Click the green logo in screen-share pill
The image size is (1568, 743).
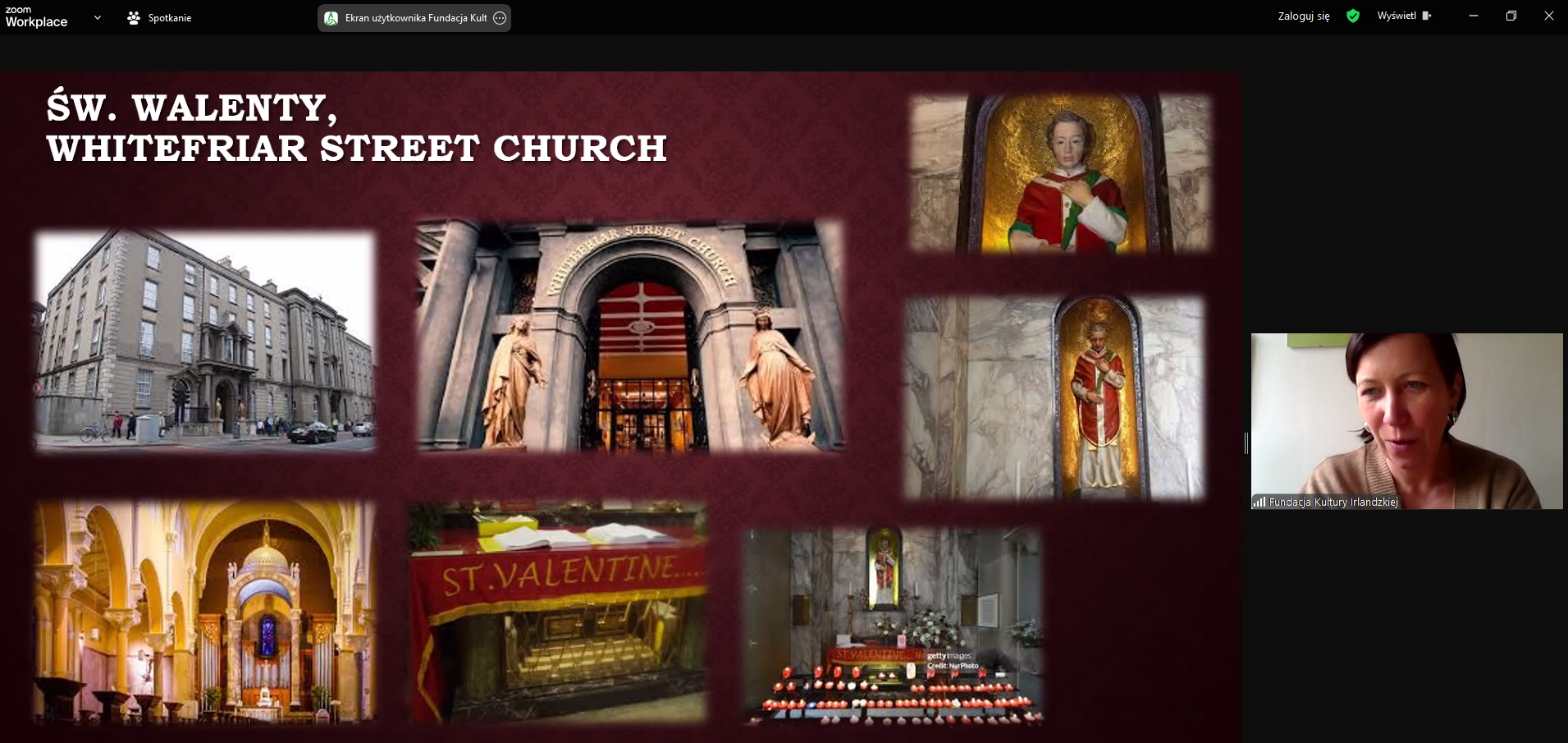(x=331, y=18)
